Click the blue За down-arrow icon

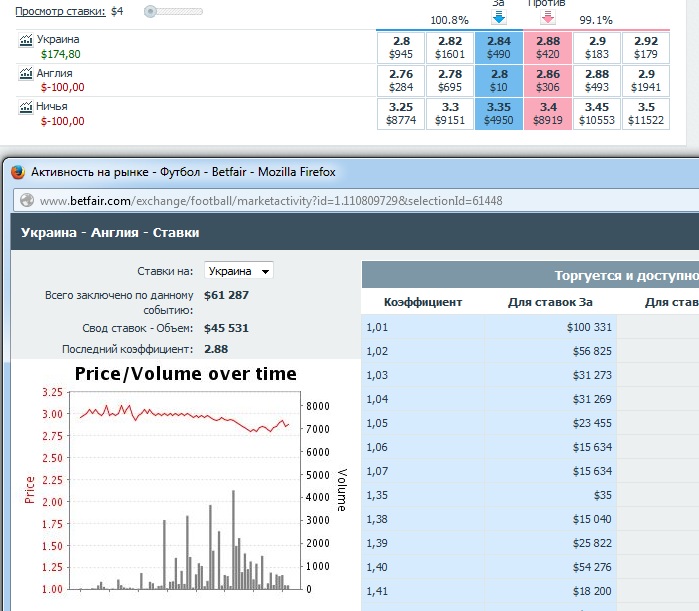(x=499, y=18)
